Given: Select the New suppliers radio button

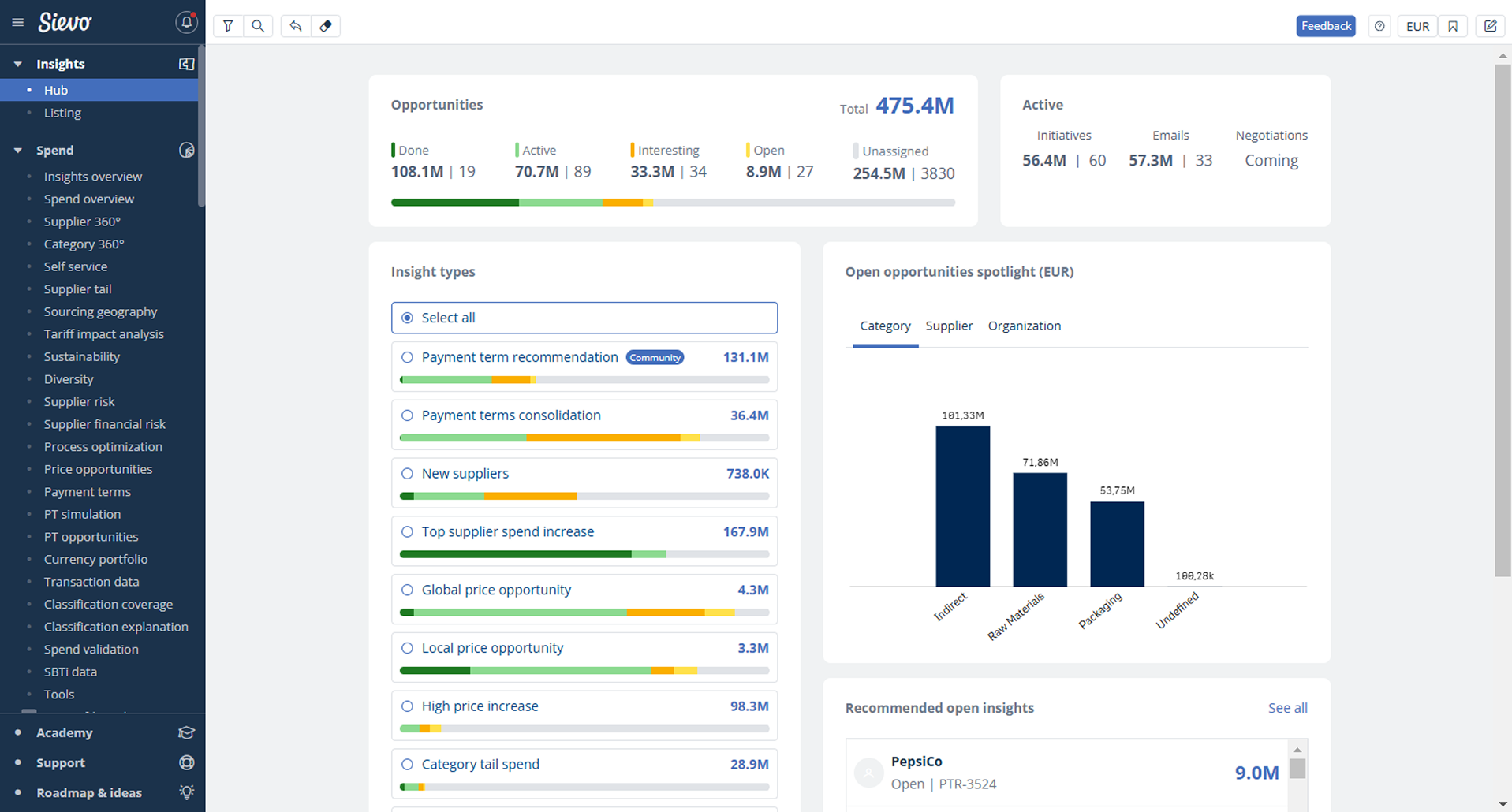Looking at the screenshot, I should pos(408,474).
